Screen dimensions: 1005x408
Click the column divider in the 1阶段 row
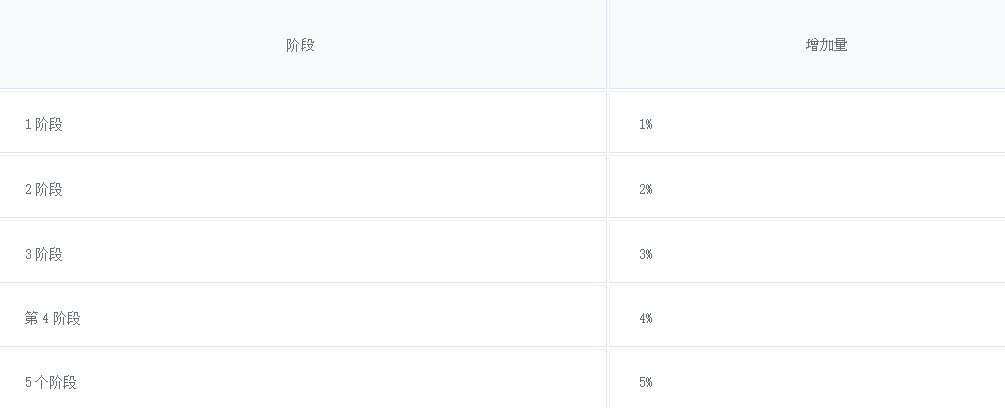point(607,122)
